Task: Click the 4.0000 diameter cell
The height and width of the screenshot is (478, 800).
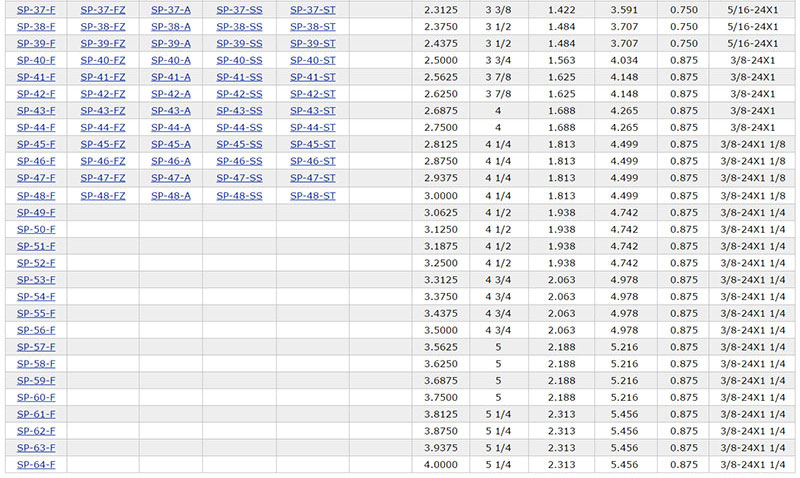Action: [x=441, y=464]
